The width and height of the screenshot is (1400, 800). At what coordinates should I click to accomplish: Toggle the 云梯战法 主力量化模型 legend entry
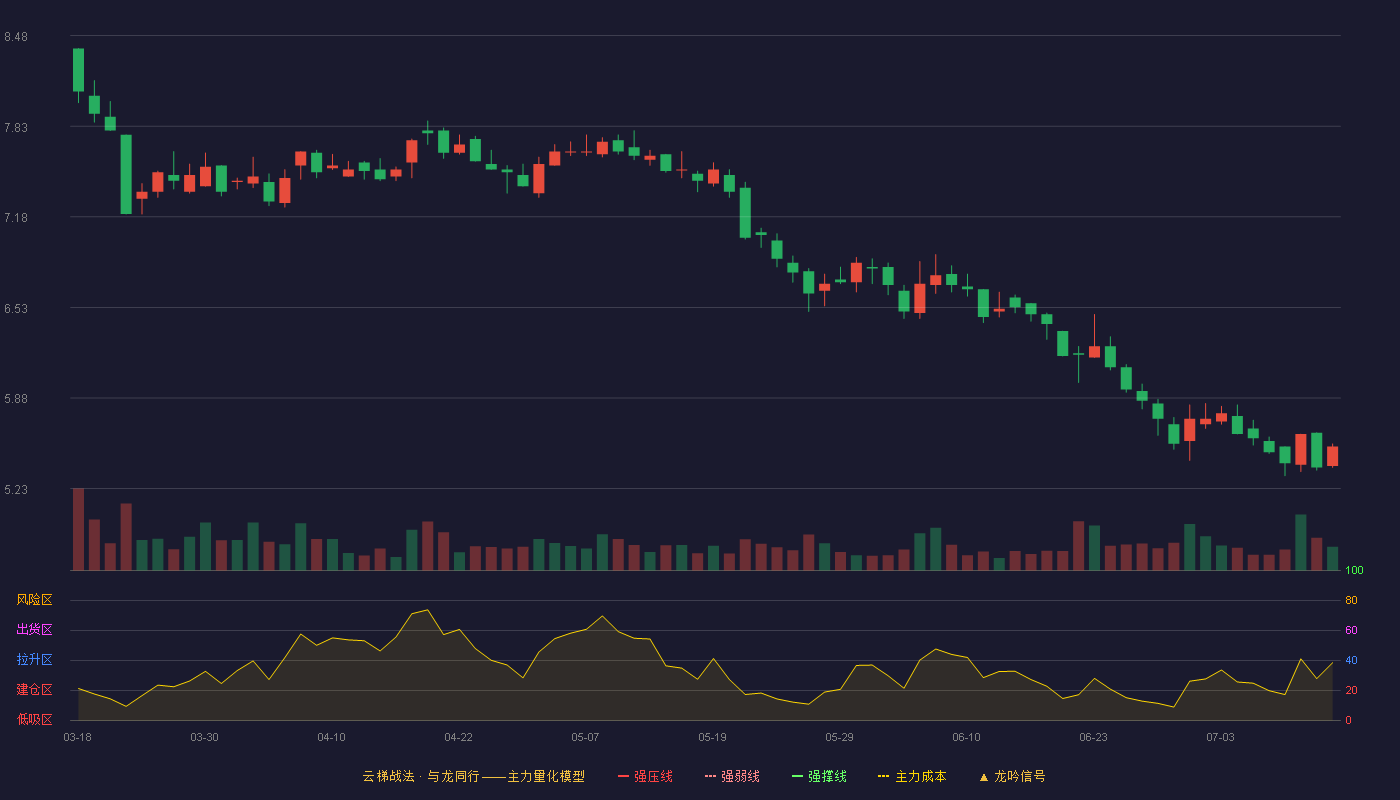pyautogui.click(x=473, y=776)
